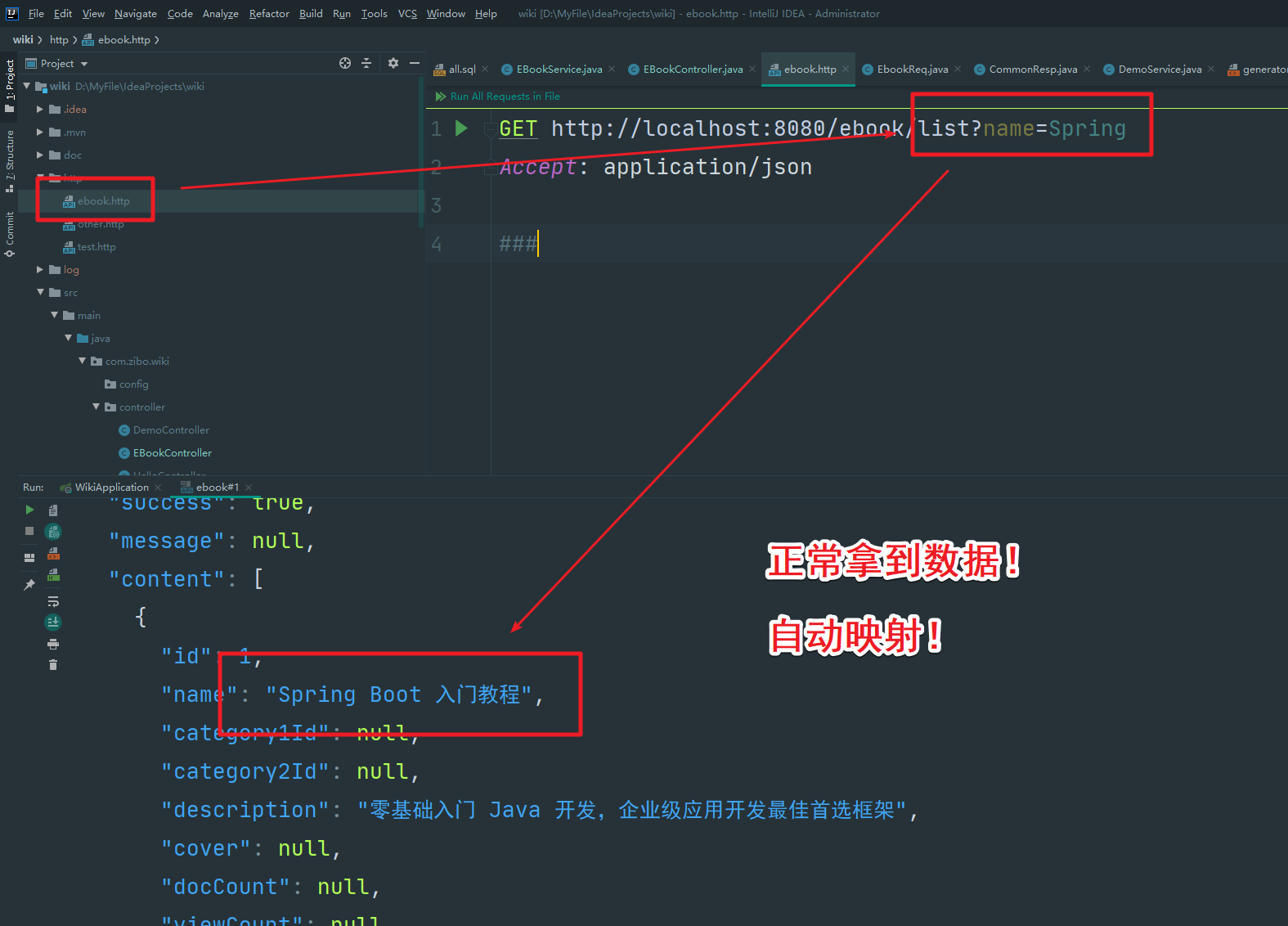Open the File menu

36,13
